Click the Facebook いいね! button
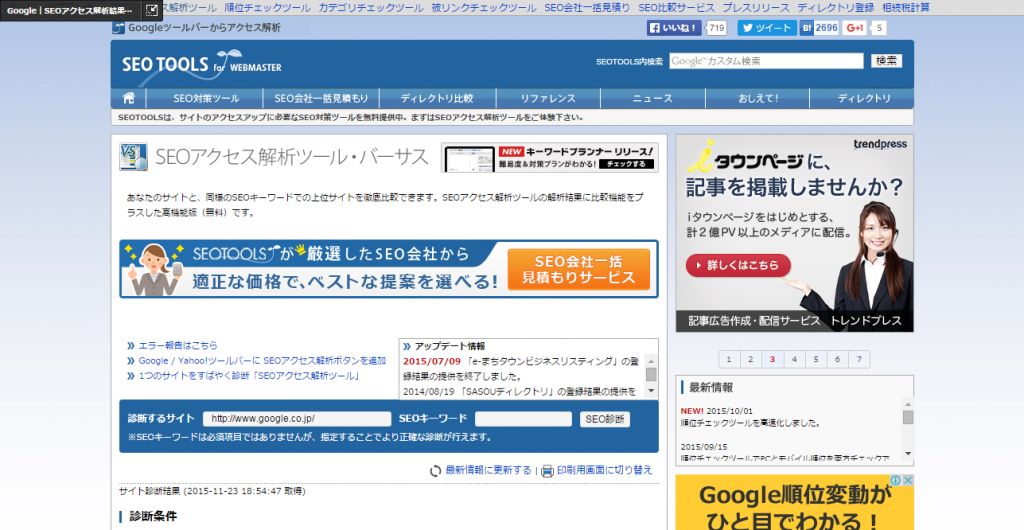 tap(674, 28)
